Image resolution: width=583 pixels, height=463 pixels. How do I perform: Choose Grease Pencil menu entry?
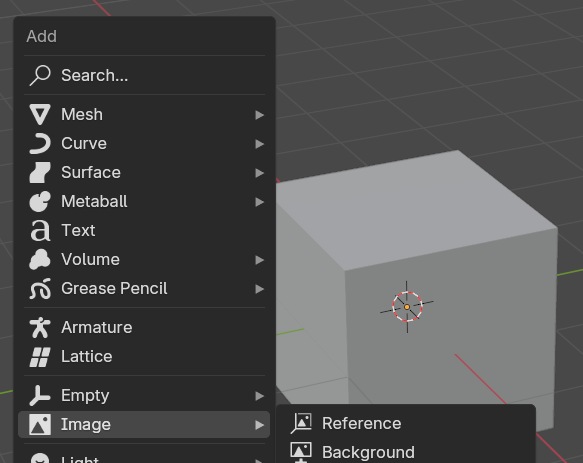(144, 288)
